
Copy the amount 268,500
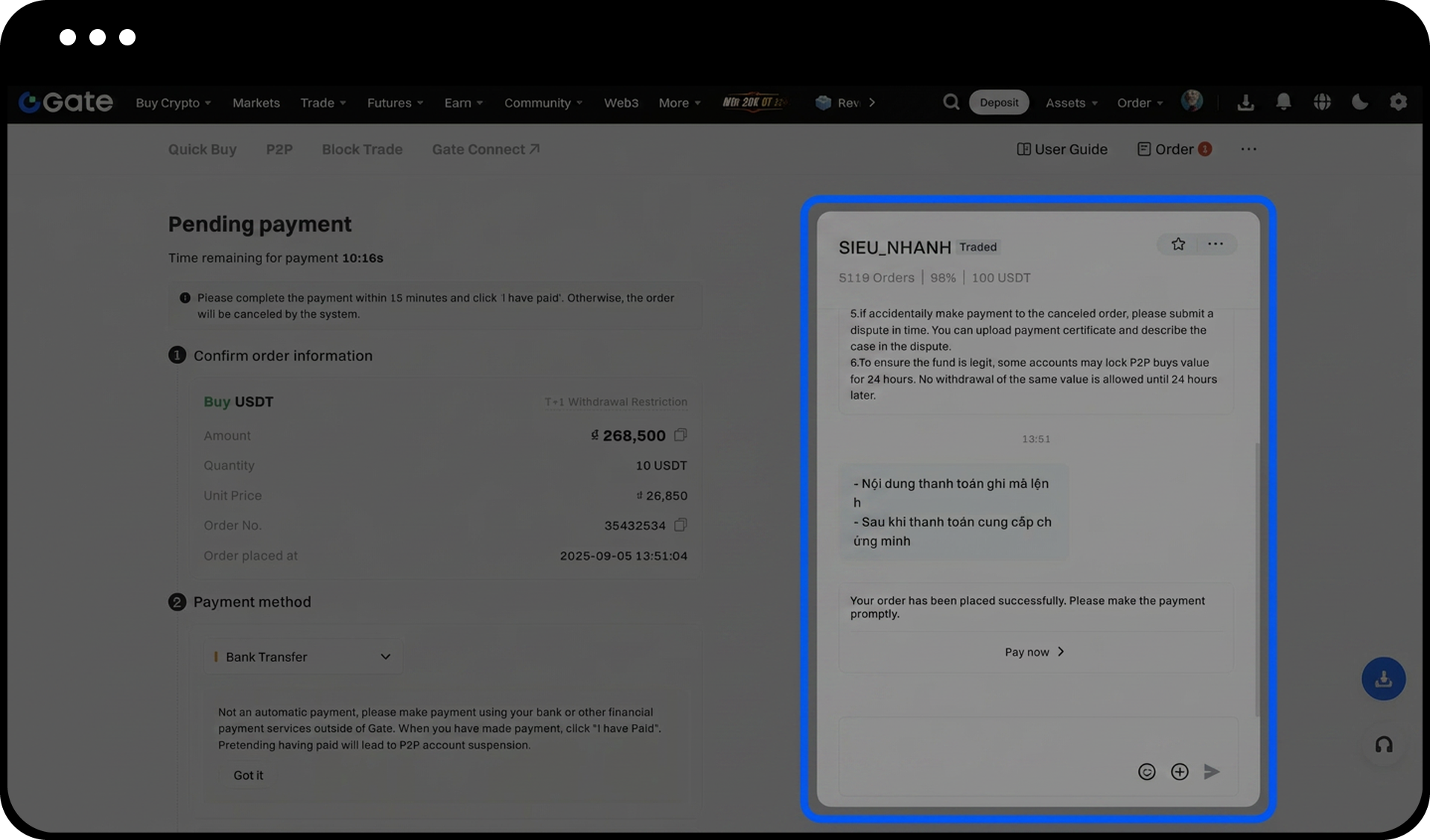tap(680, 435)
